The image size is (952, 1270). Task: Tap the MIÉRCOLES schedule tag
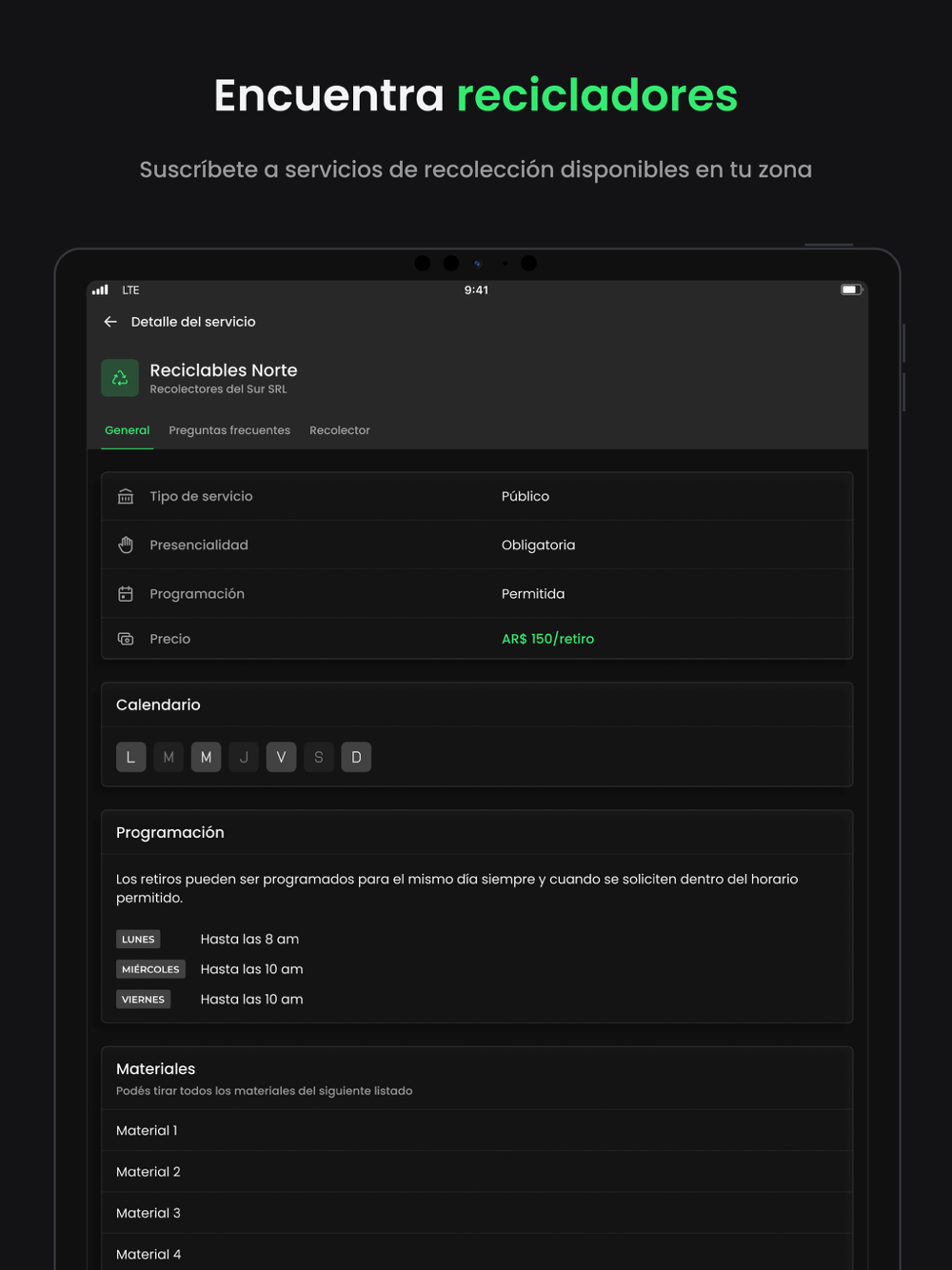[x=150, y=969]
